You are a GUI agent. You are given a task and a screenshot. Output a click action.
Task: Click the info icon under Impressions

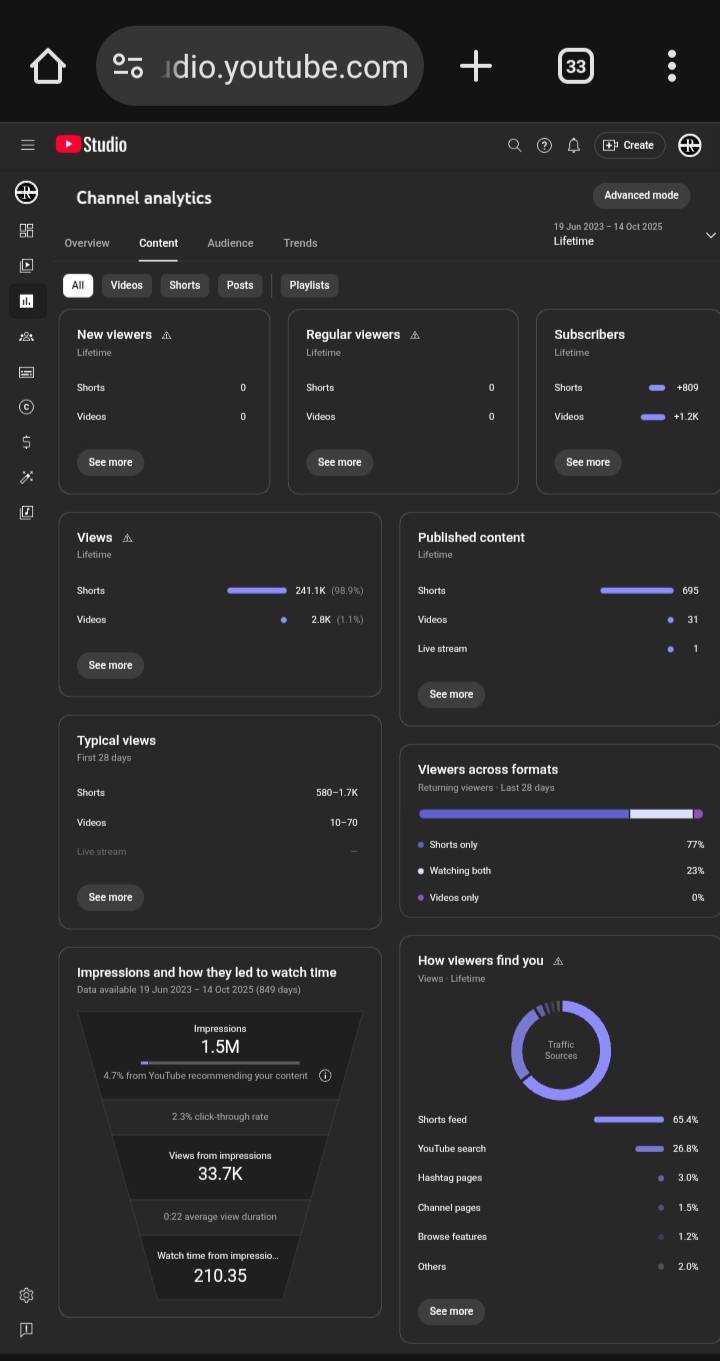(325, 1076)
